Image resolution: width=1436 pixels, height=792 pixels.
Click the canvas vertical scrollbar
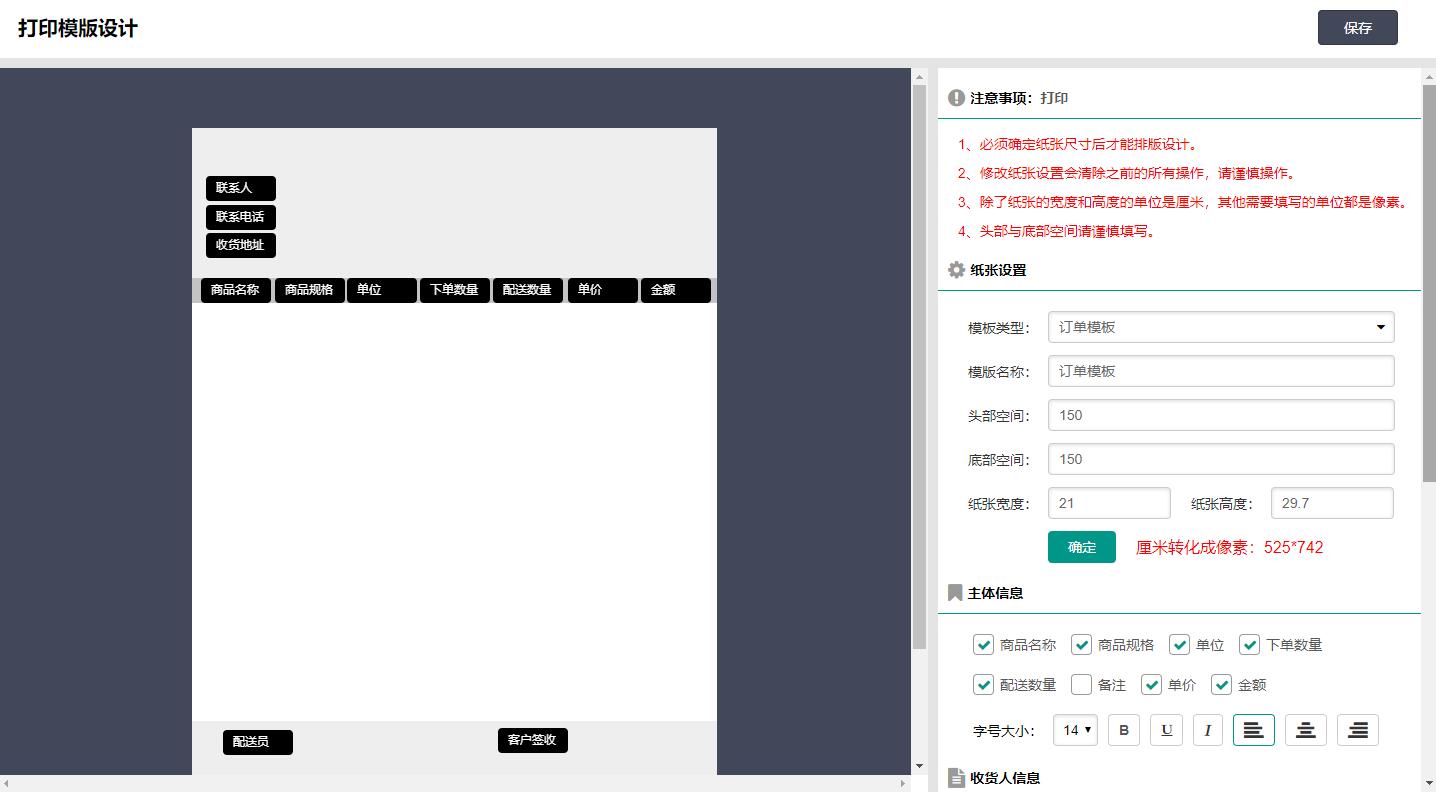[x=919, y=370]
